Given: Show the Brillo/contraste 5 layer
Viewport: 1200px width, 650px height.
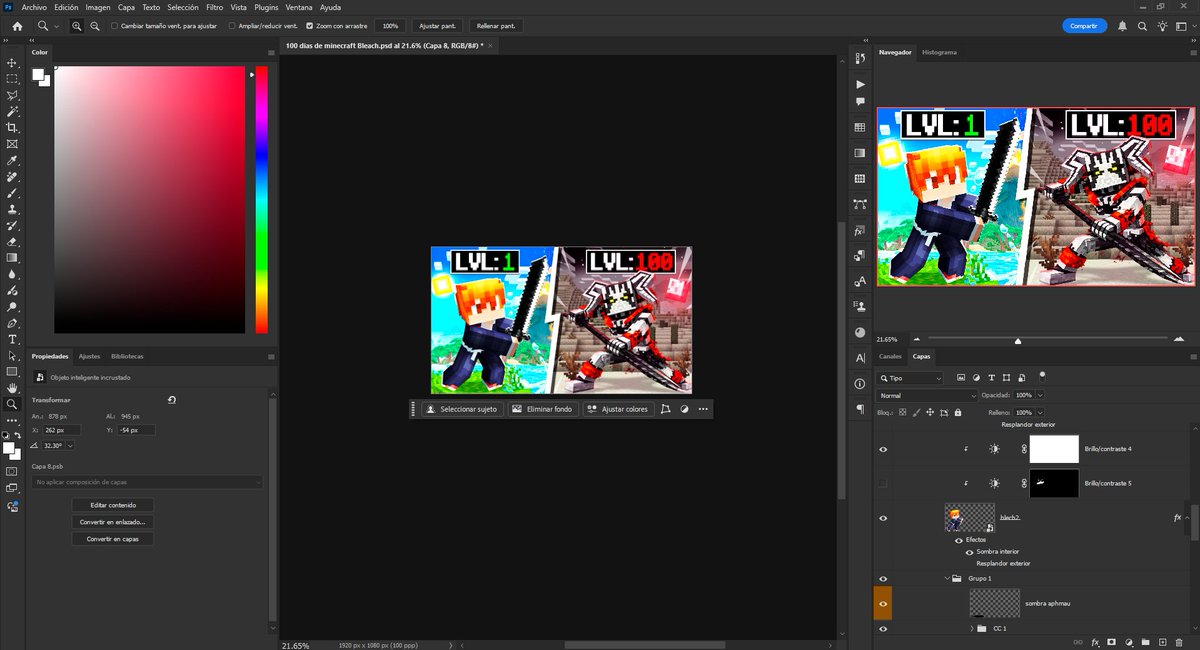Looking at the screenshot, I should tap(883, 483).
